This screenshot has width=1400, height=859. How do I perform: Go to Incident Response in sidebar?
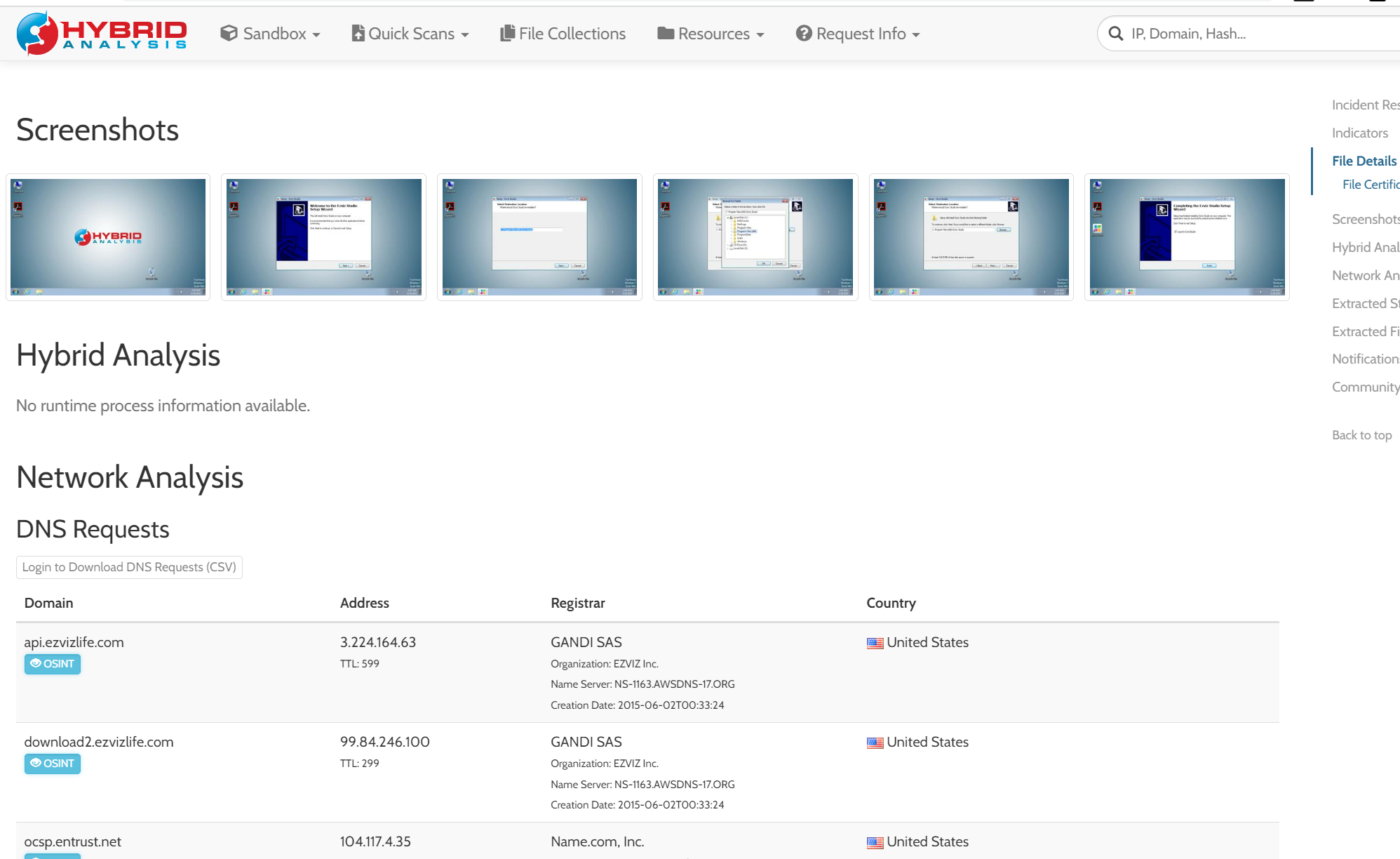(1366, 105)
